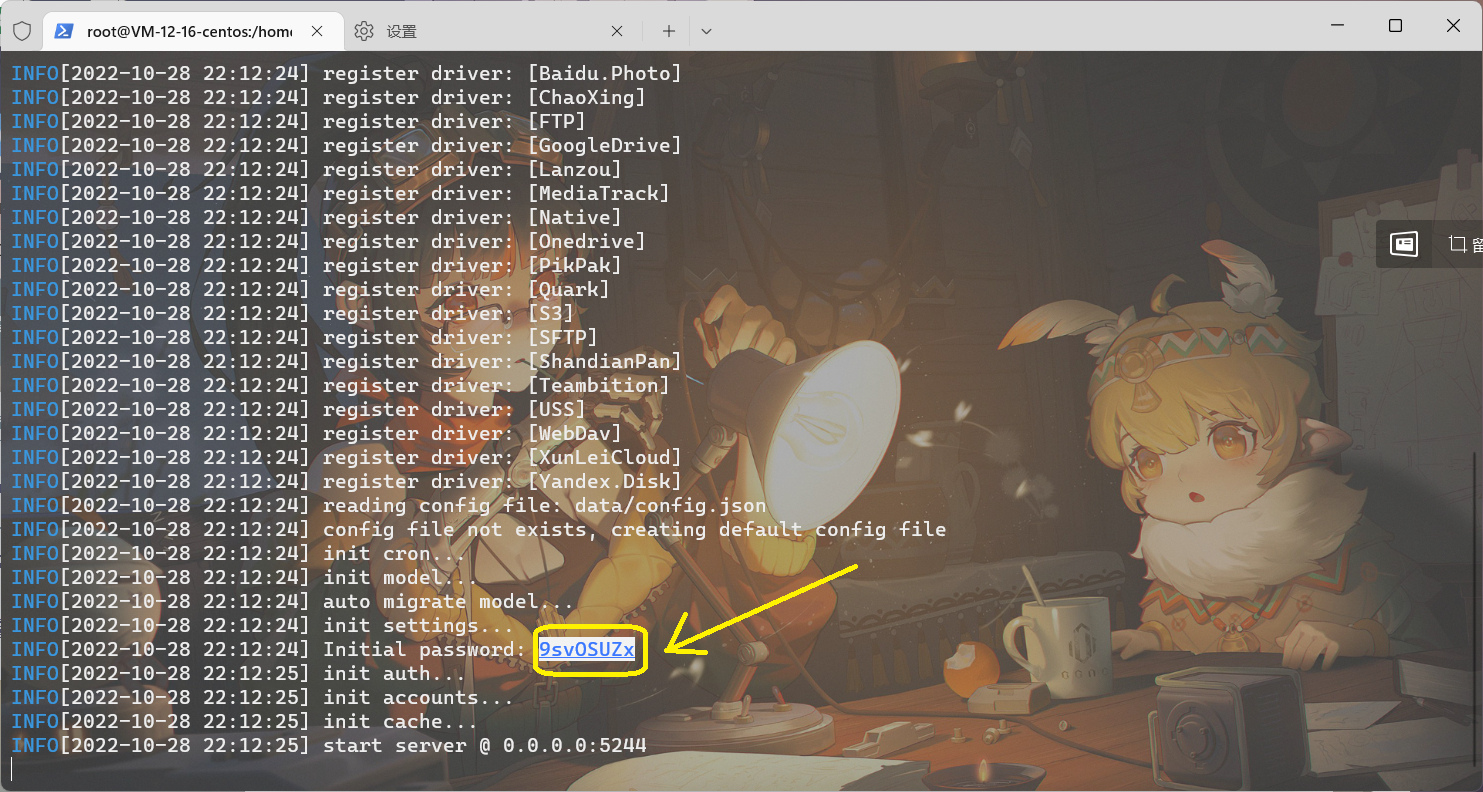Open a new tab with the plus button
The image size is (1483, 792).
tap(669, 31)
